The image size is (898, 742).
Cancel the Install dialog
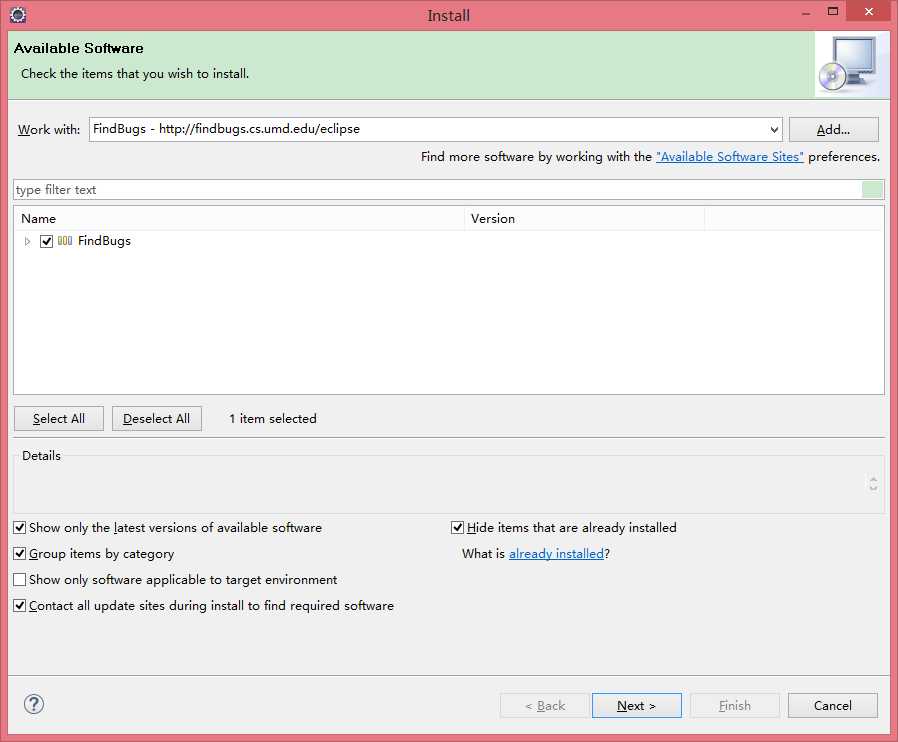(833, 705)
